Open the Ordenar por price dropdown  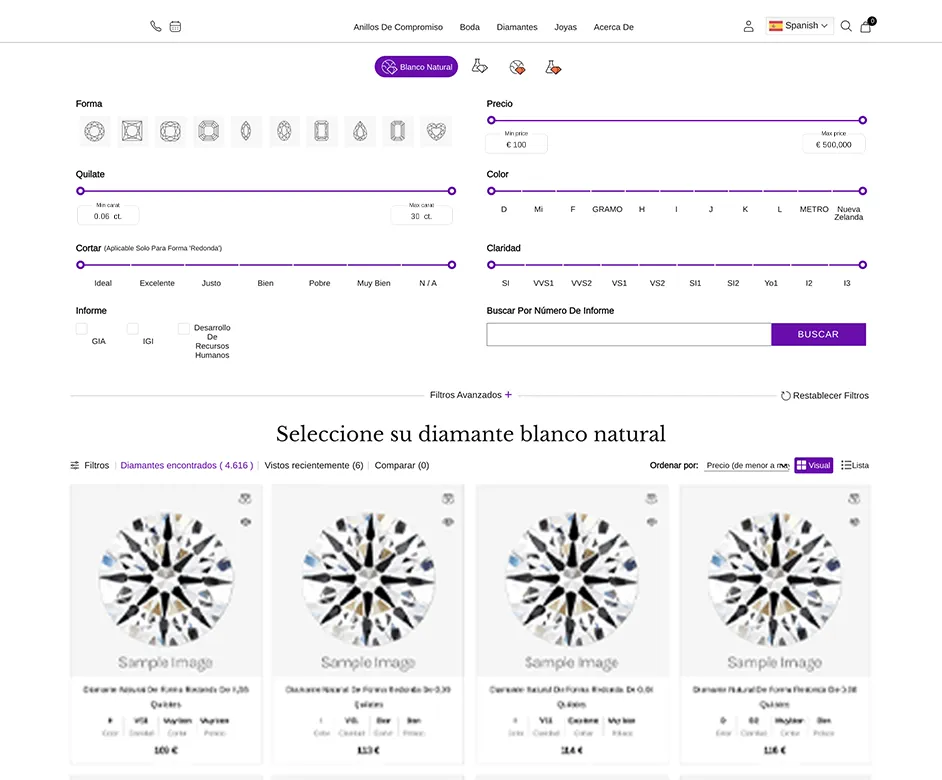click(746, 465)
